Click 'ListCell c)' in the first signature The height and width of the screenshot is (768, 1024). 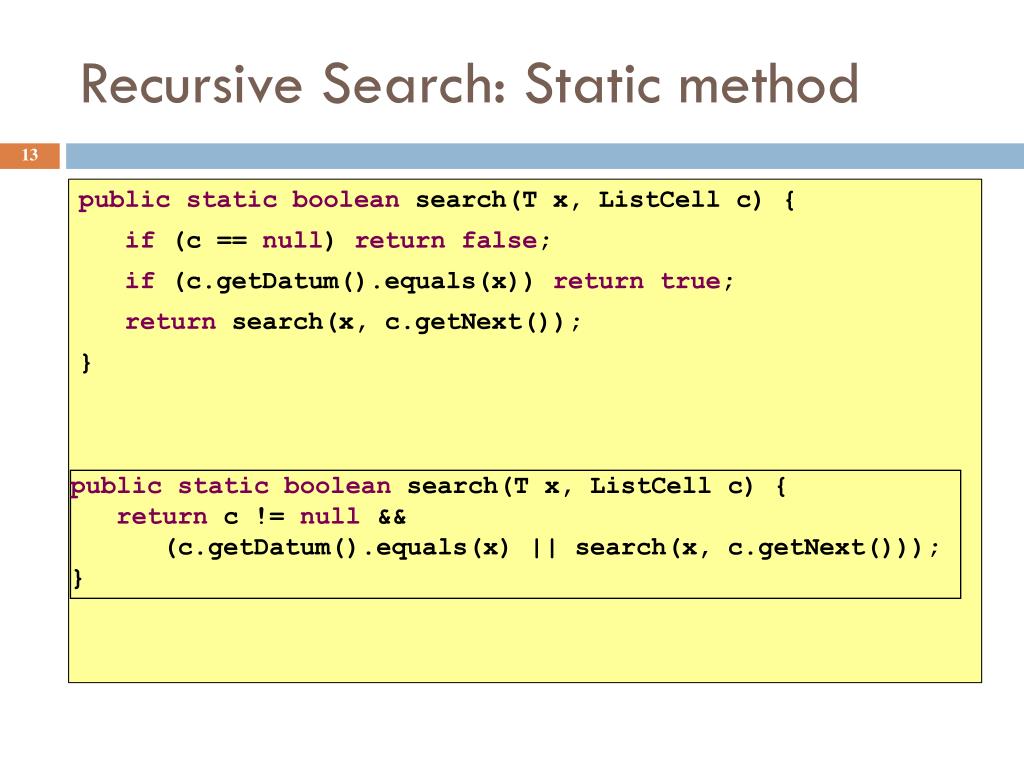[x=680, y=200]
